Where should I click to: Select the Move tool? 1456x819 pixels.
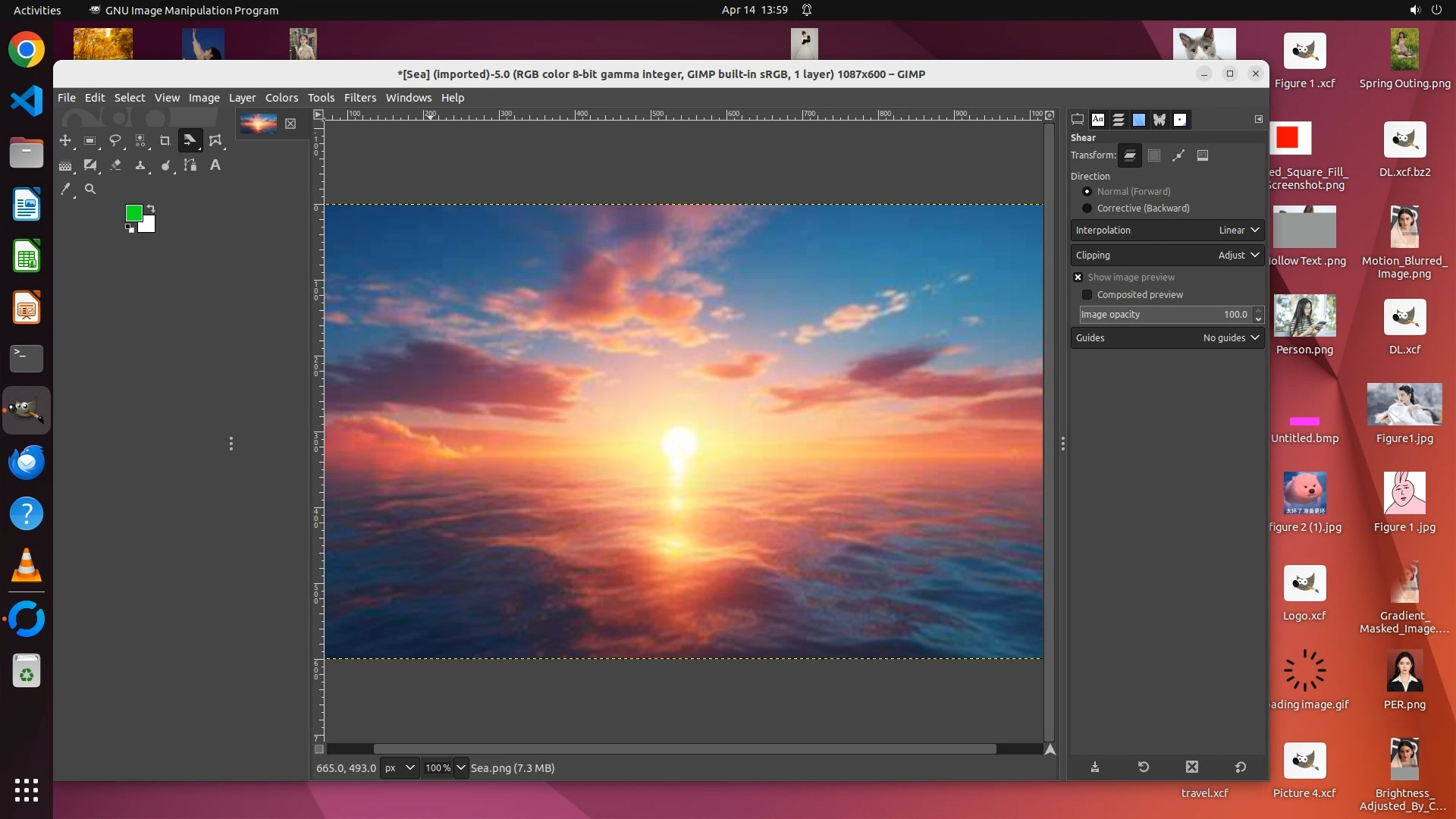pyautogui.click(x=65, y=140)
